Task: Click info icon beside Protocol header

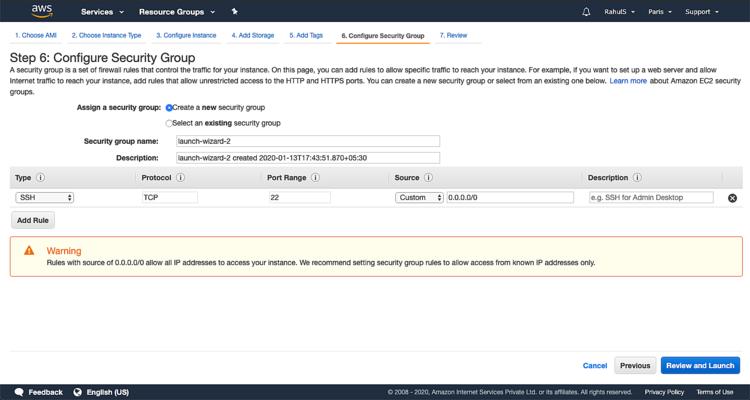Action: click(x=180, y=178)
